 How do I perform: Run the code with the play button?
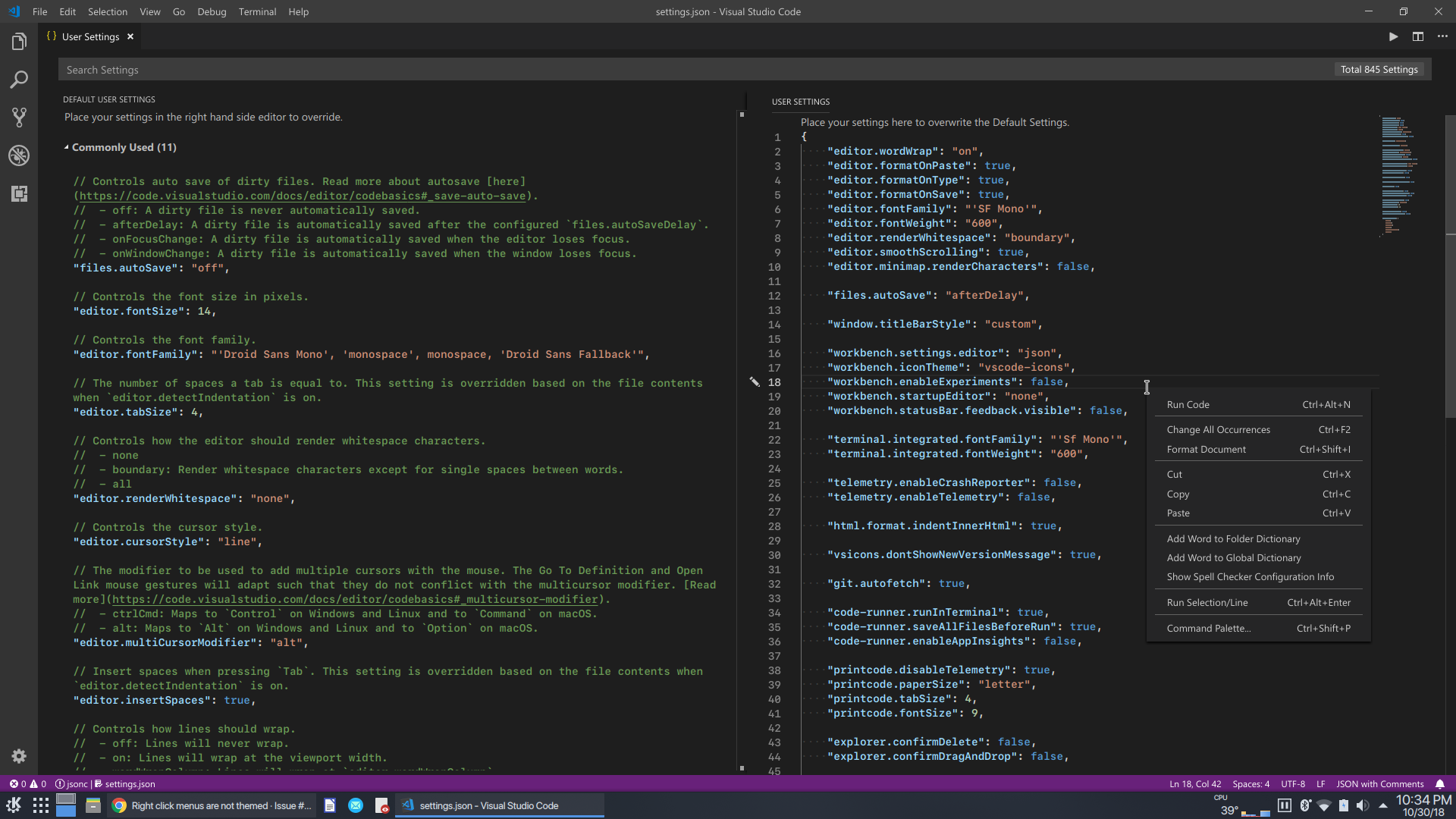pos(1394,36)
